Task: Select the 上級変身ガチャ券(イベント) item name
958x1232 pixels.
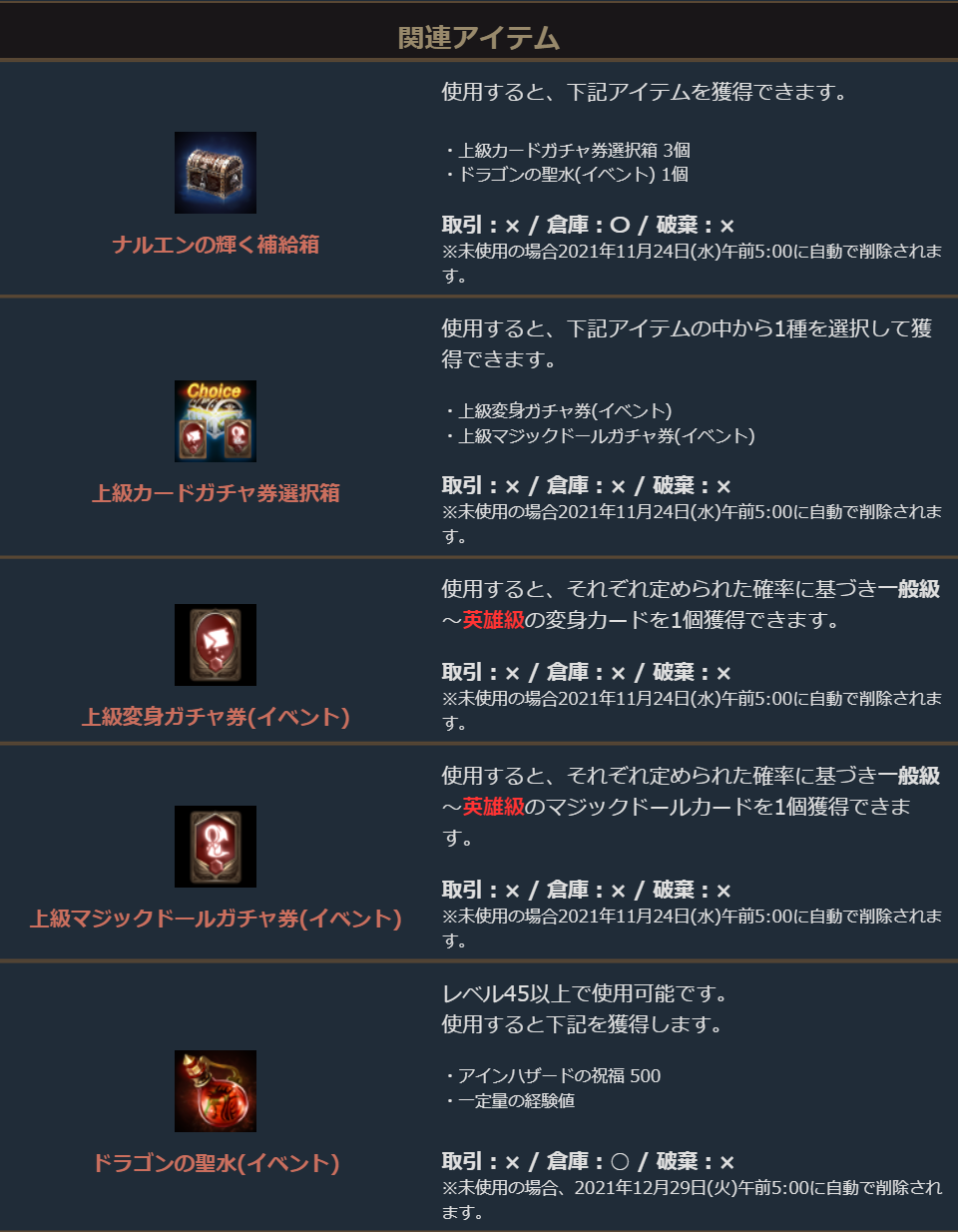Action: point(216,717)
